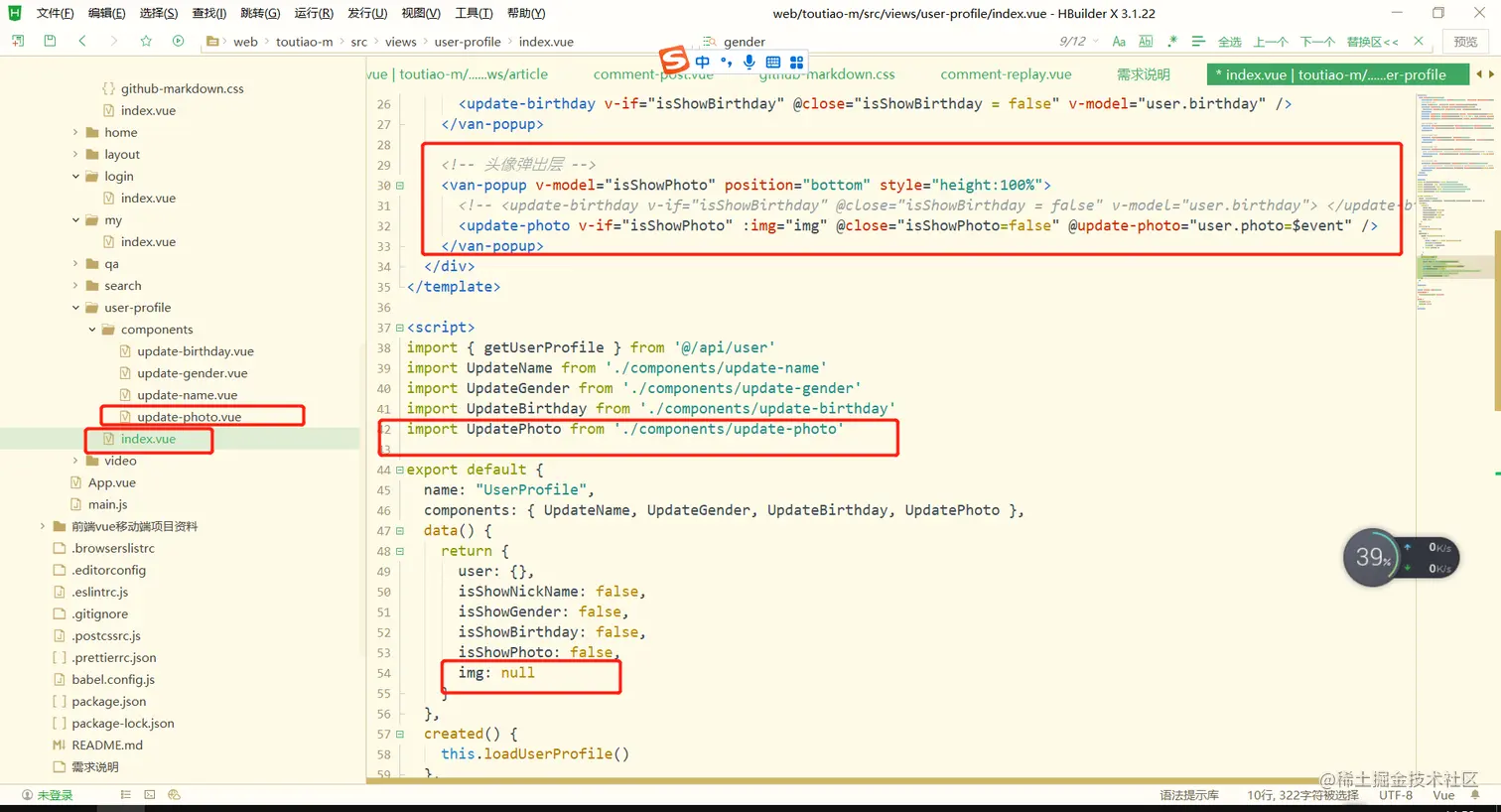
Task: Click 全选 in the search bar
Action: point(1230,42)
